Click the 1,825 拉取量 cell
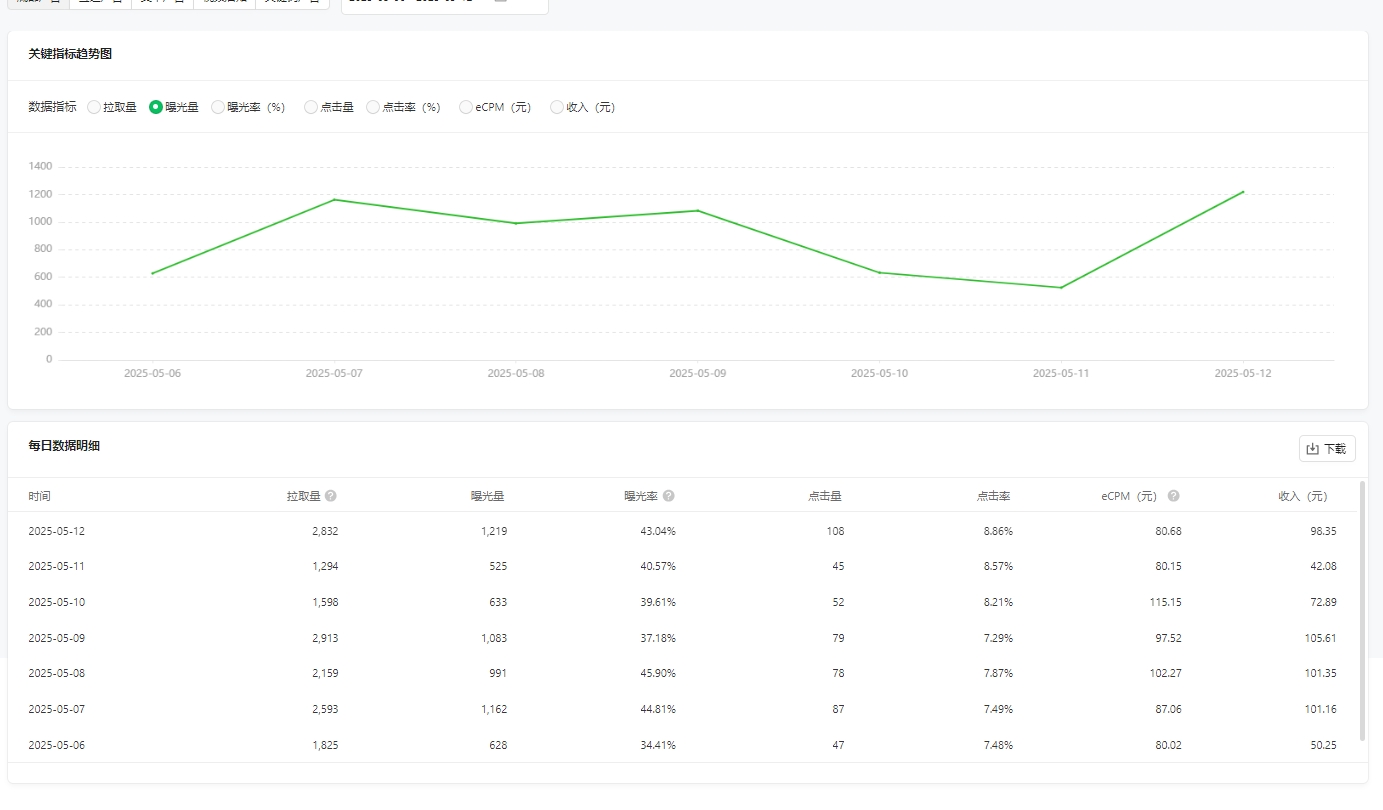Viewport: 1383px width, 810px height. click(x=325, y=745)
